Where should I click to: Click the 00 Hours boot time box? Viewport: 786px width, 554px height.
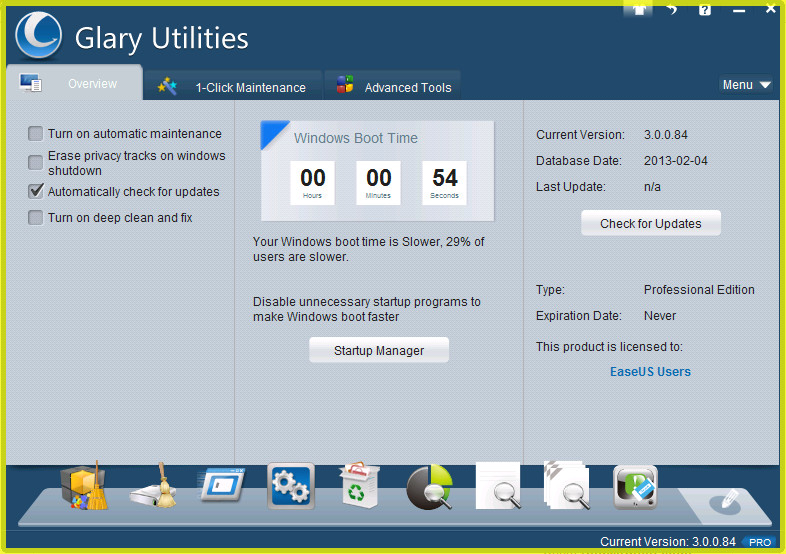coord(312,183)
